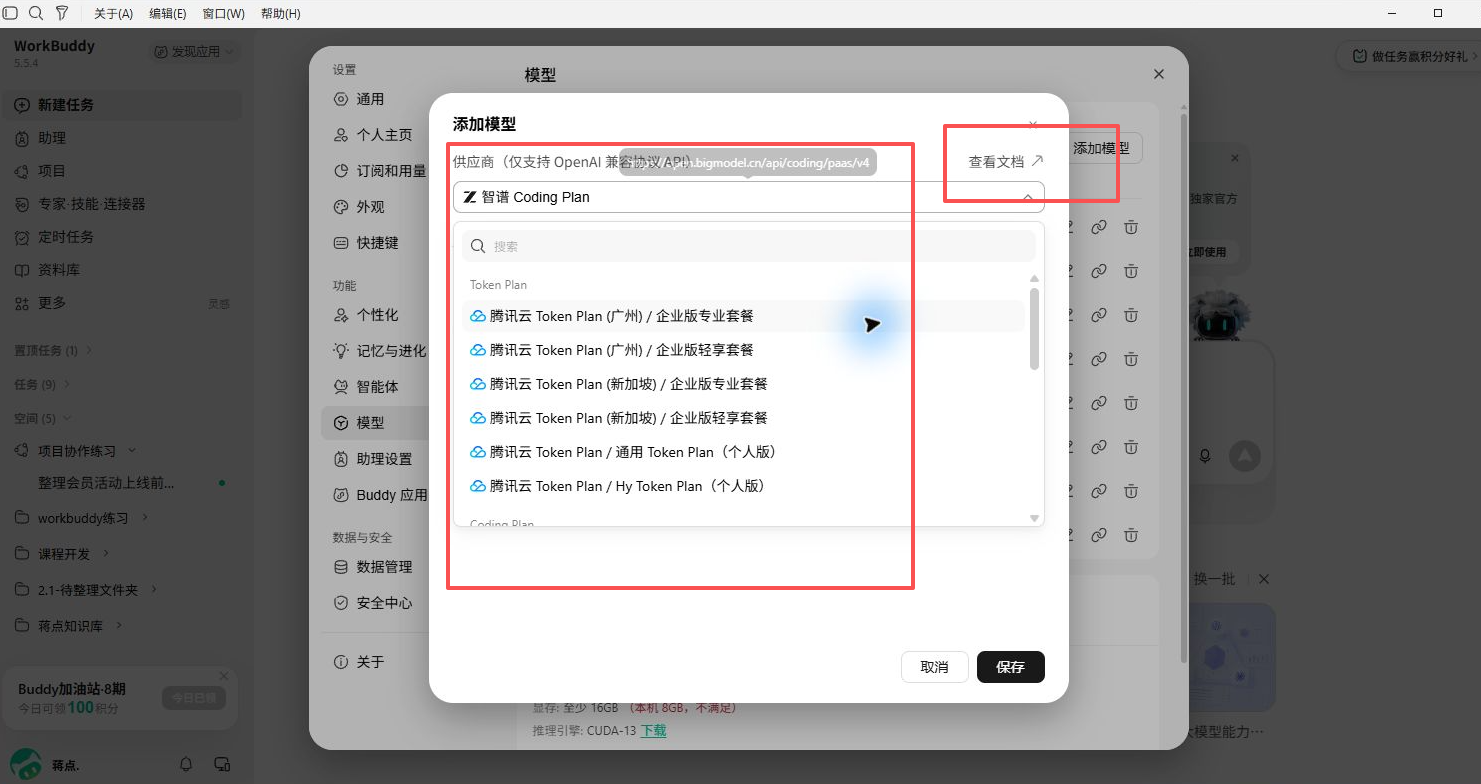Viewport: 1481px width, 784px height.
Task: Open 外观 settings
Action: [372, 207]
